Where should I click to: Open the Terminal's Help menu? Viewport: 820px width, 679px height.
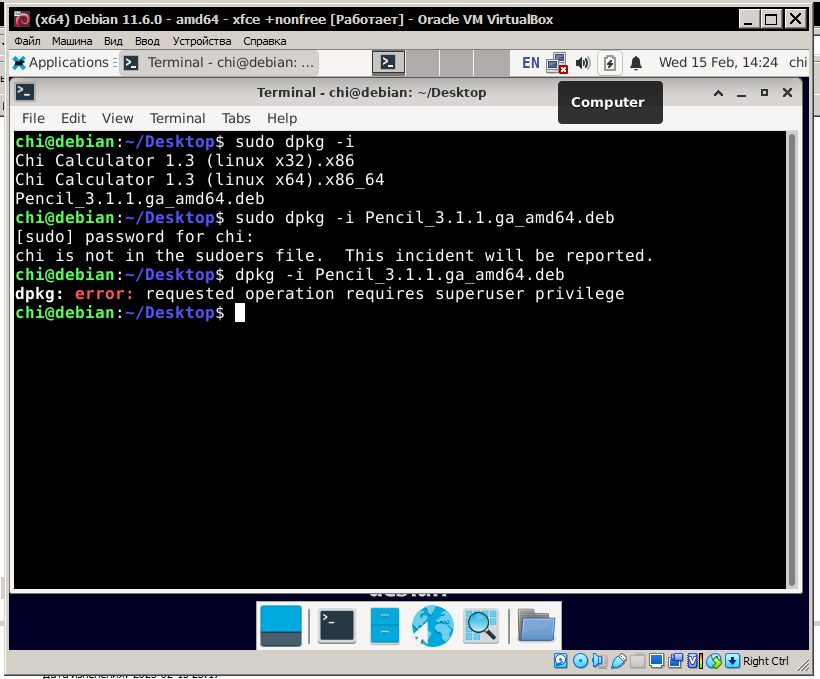pyautogui.click(x=282, y=119)
